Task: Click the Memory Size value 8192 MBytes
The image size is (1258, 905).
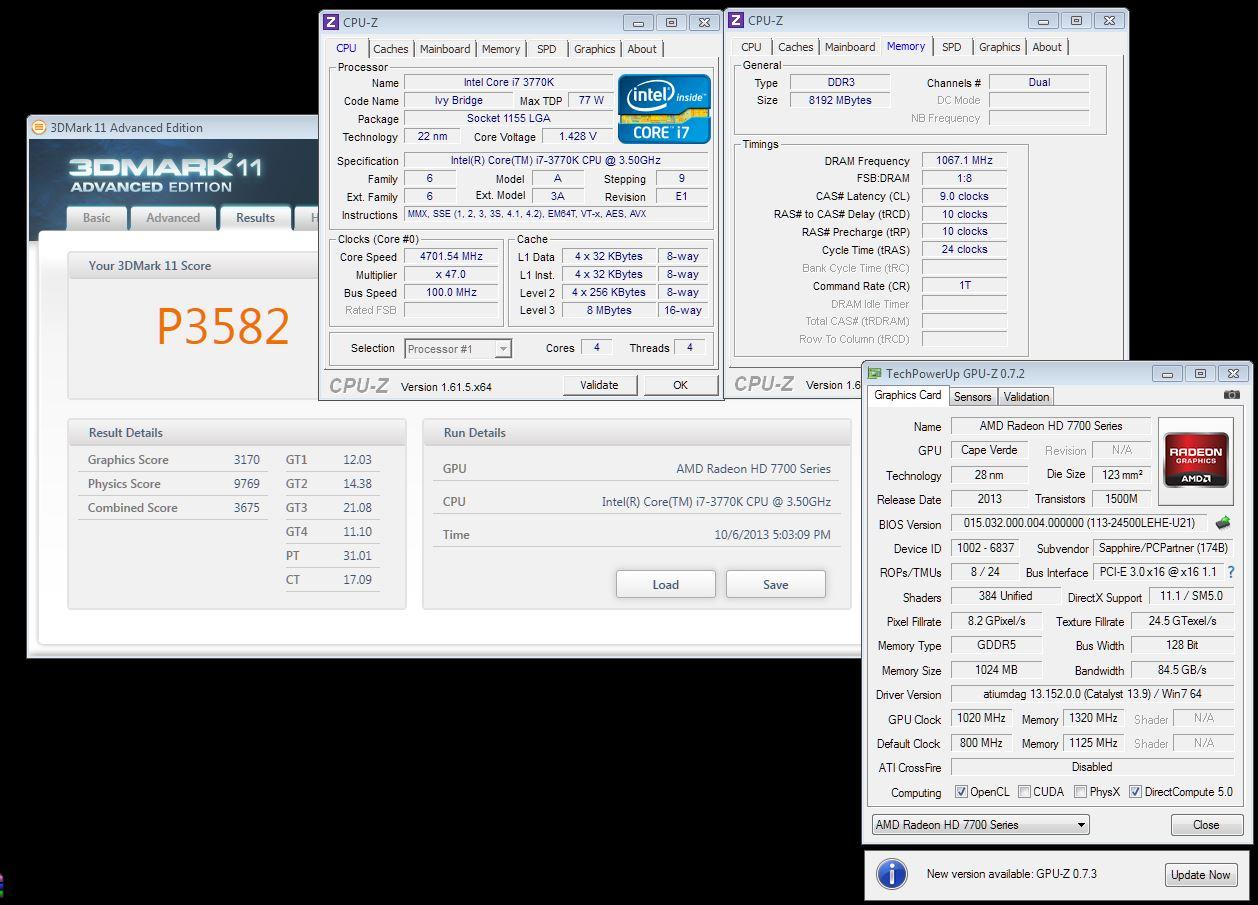Action: (840, 100)
